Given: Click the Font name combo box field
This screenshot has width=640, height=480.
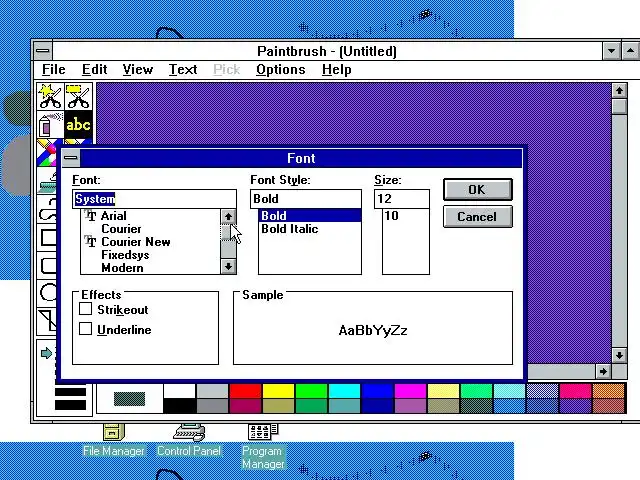Looking at the screenshot, I should (x=154, y=199).
